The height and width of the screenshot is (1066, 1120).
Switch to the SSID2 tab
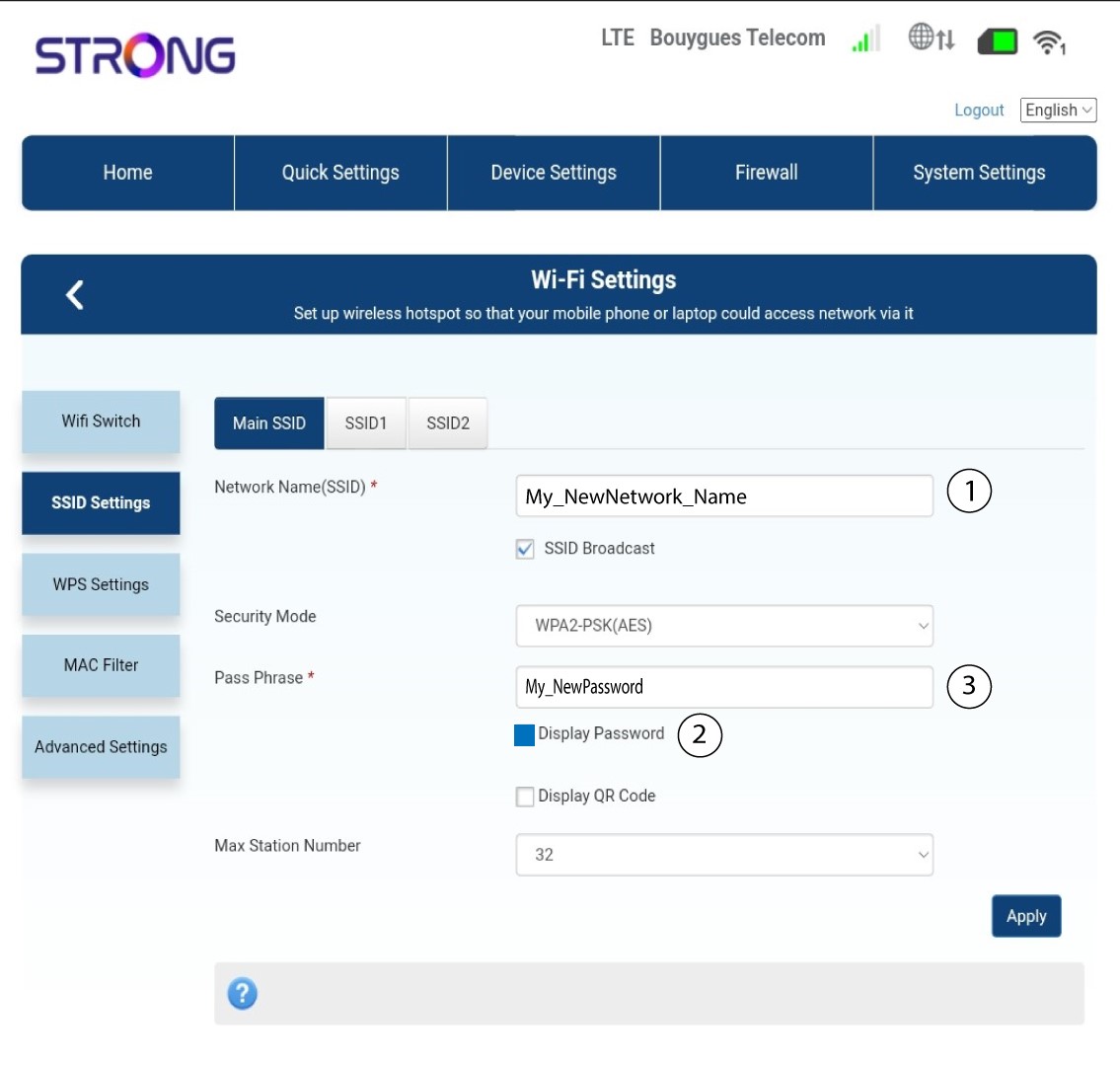(448, 423)
